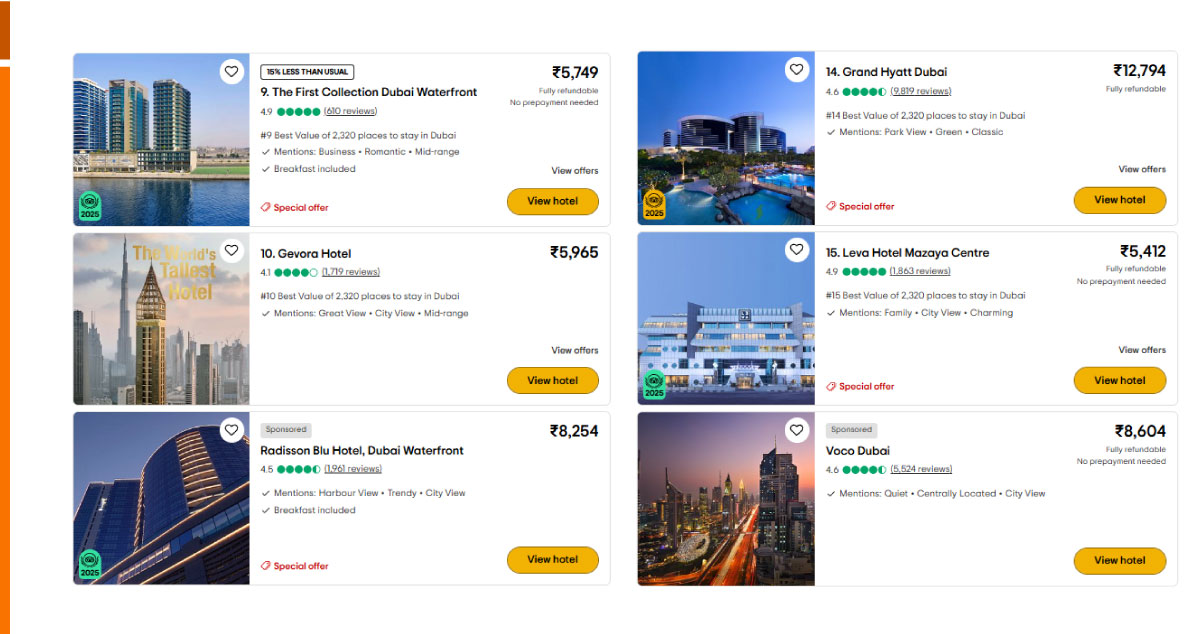Open the Voco Dubai skyline thumbnail
This screenshot has height=634, width=1202.
point(725,498)
